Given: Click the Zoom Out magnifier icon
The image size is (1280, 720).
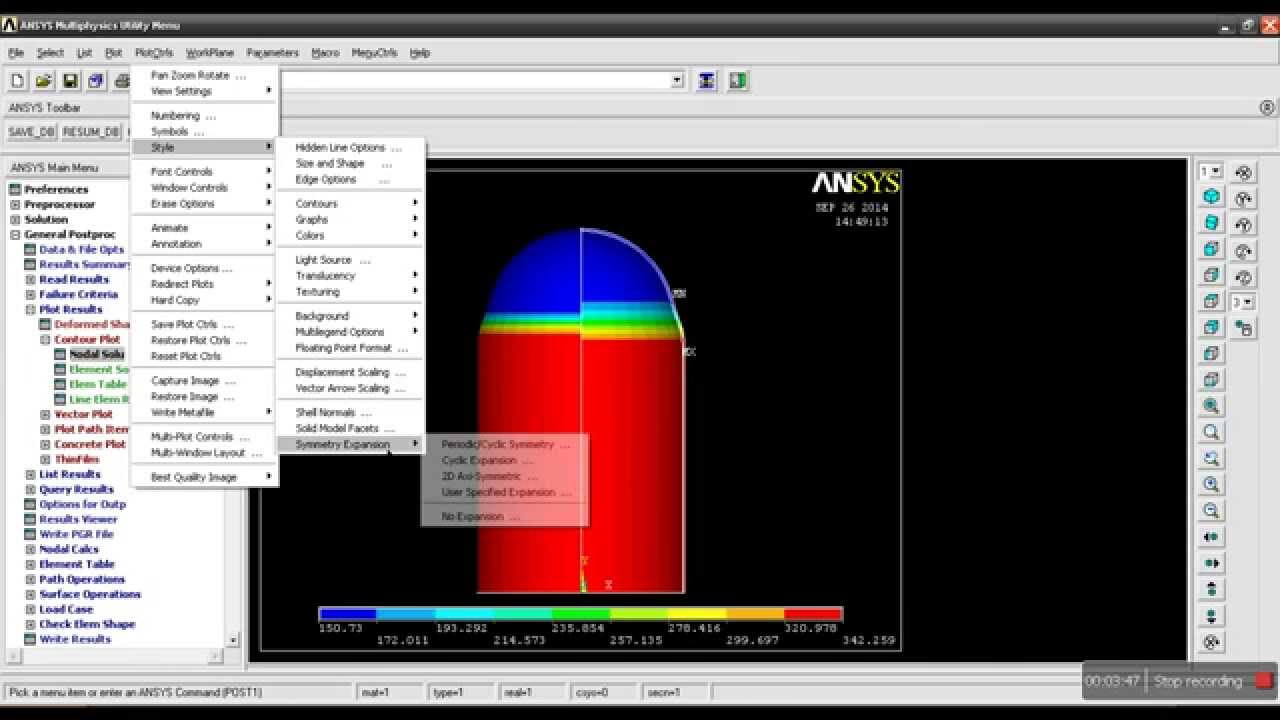Looking at the screenshot, I should [x=1212, y=510].
